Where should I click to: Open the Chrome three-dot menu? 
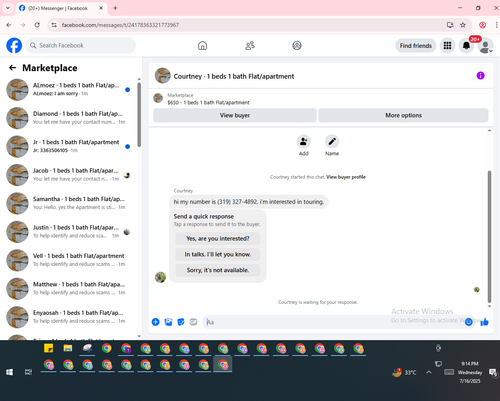coord(496,25)
